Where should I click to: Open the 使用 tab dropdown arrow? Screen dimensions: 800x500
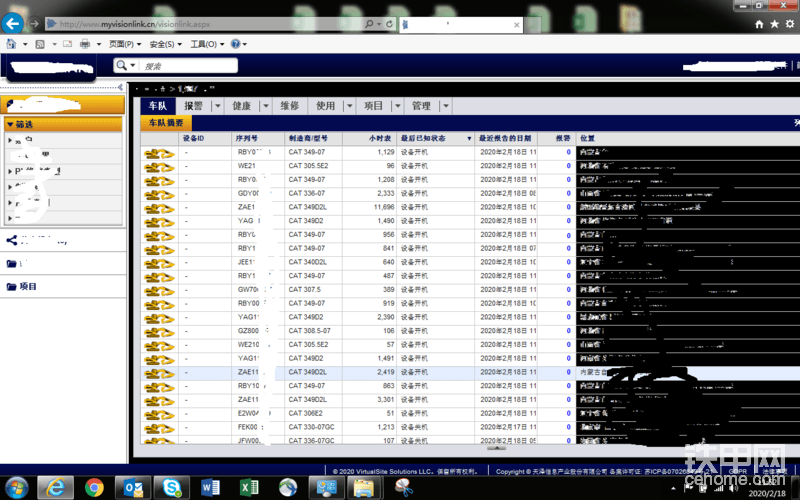click(x=350, y=106)
